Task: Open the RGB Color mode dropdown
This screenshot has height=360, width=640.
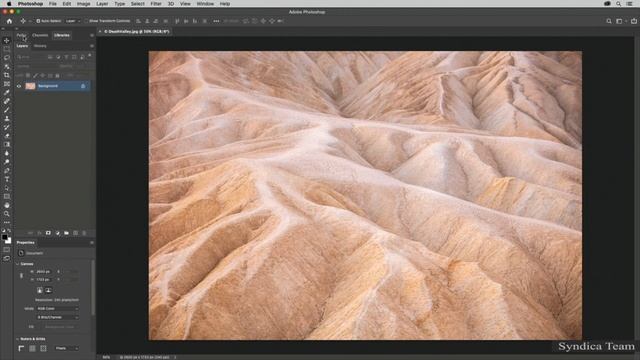Action: click(x=58, y=309)
